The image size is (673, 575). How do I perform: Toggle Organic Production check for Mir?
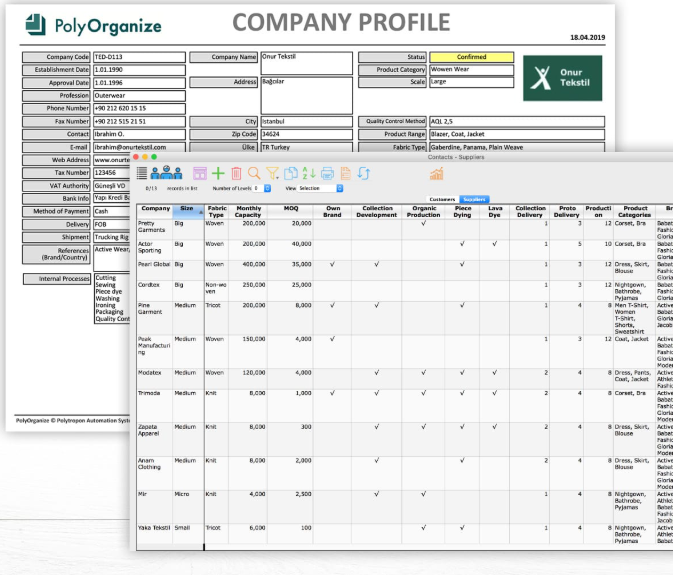point(423,494)
